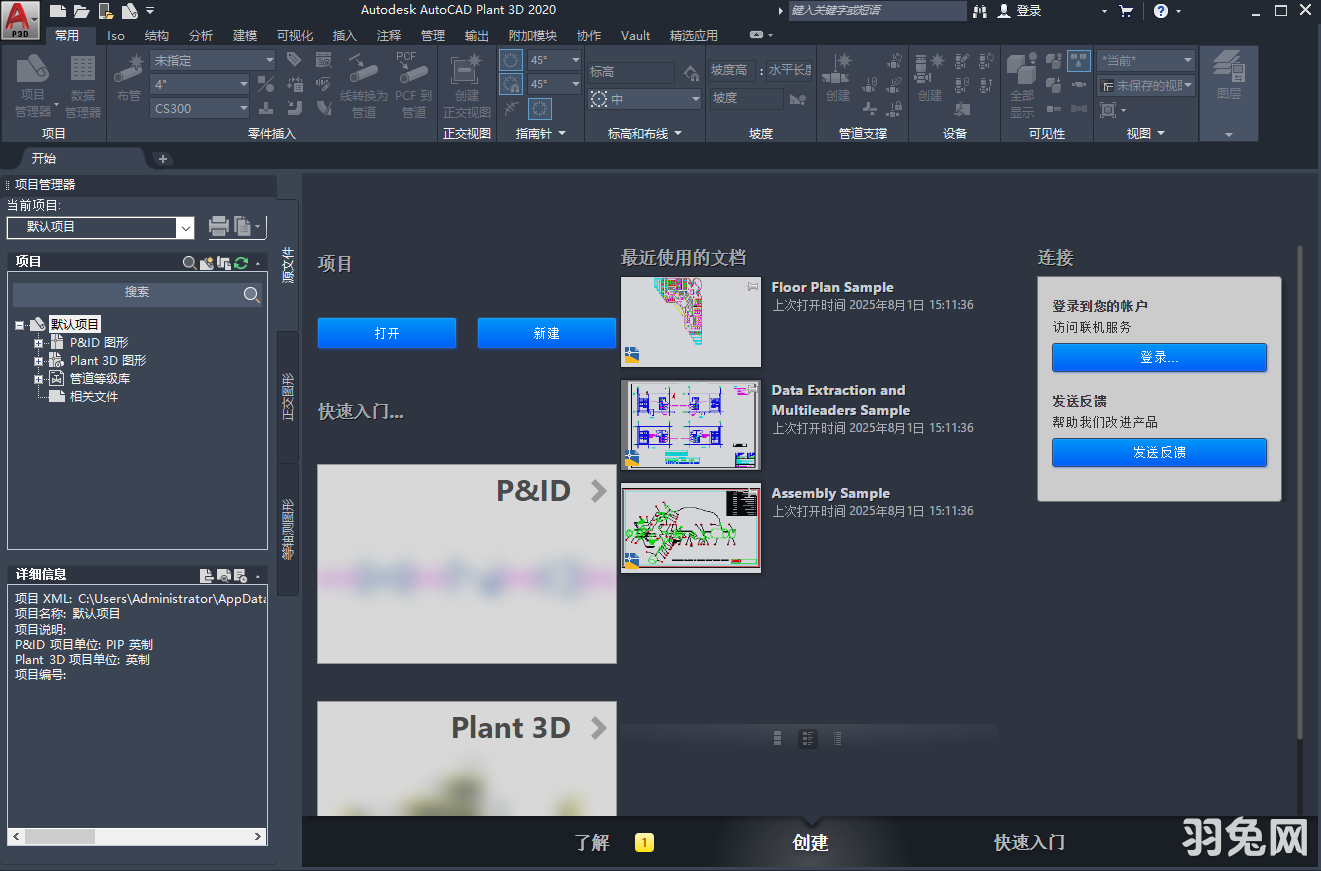Click the print icon next to 当前项目
1321x871 pixels.
[218, 227]
